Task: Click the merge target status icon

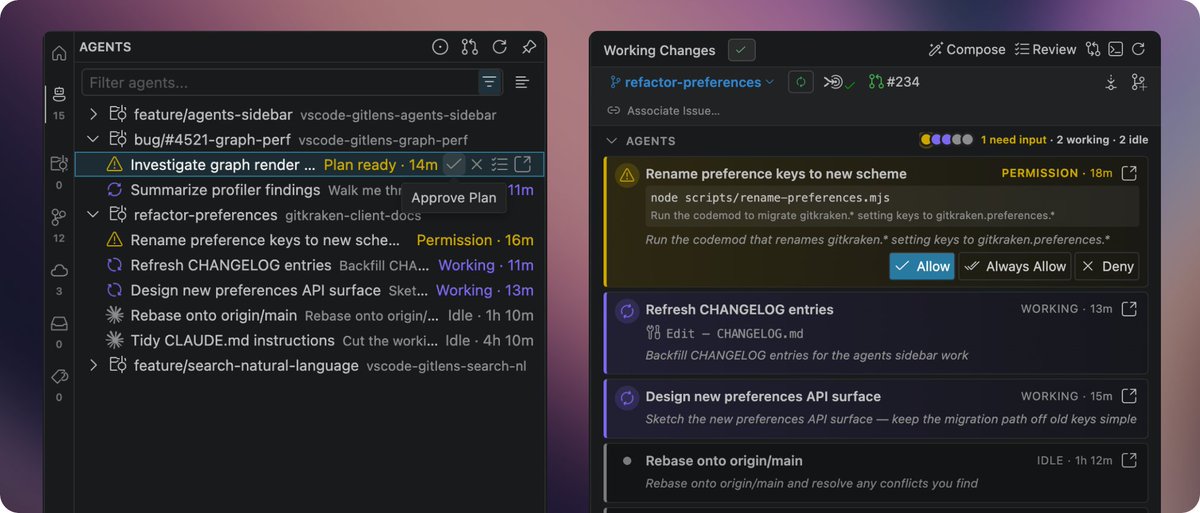Action: [x=838, y=82]
